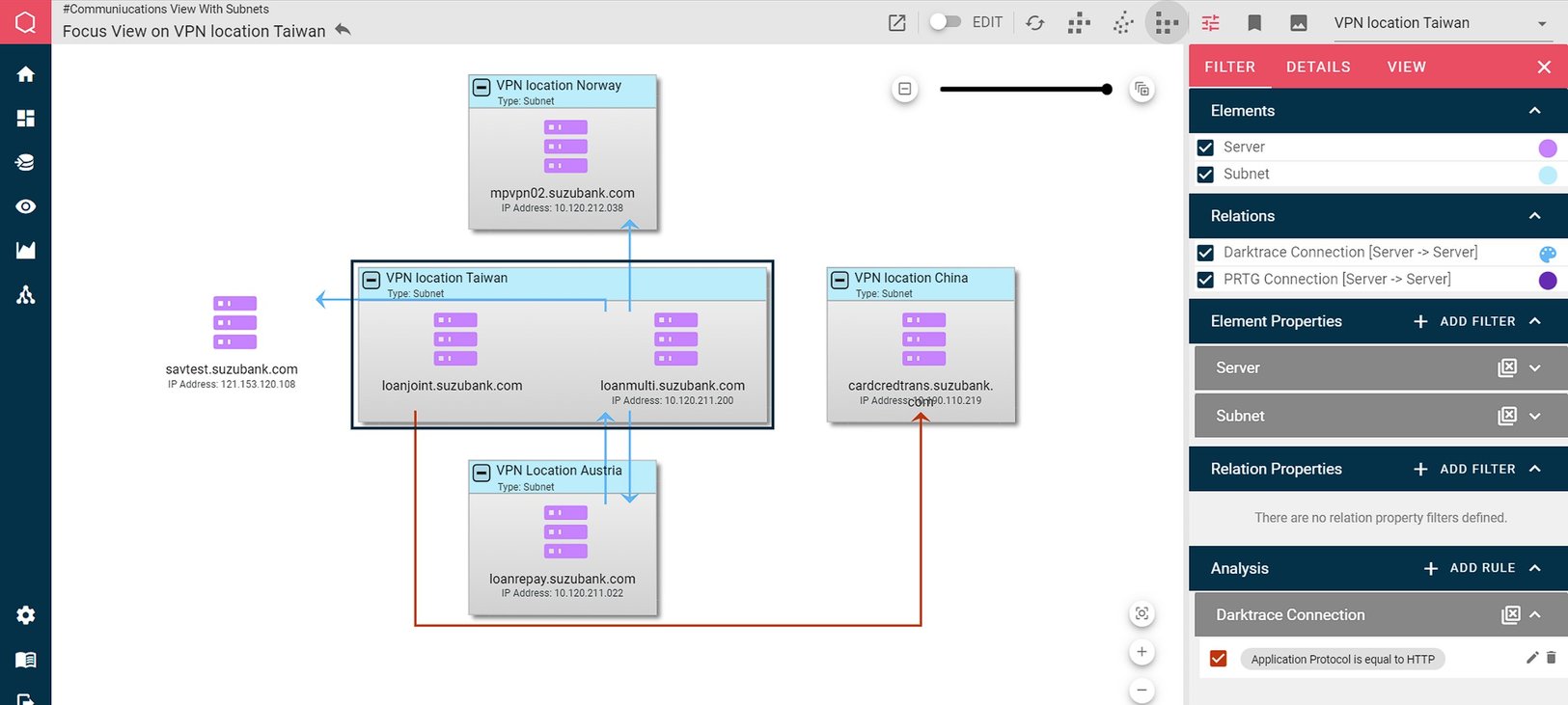1568x705 pixels.
Task: Click ADD RULE in Analysis section
Action: coord(1470,568)
